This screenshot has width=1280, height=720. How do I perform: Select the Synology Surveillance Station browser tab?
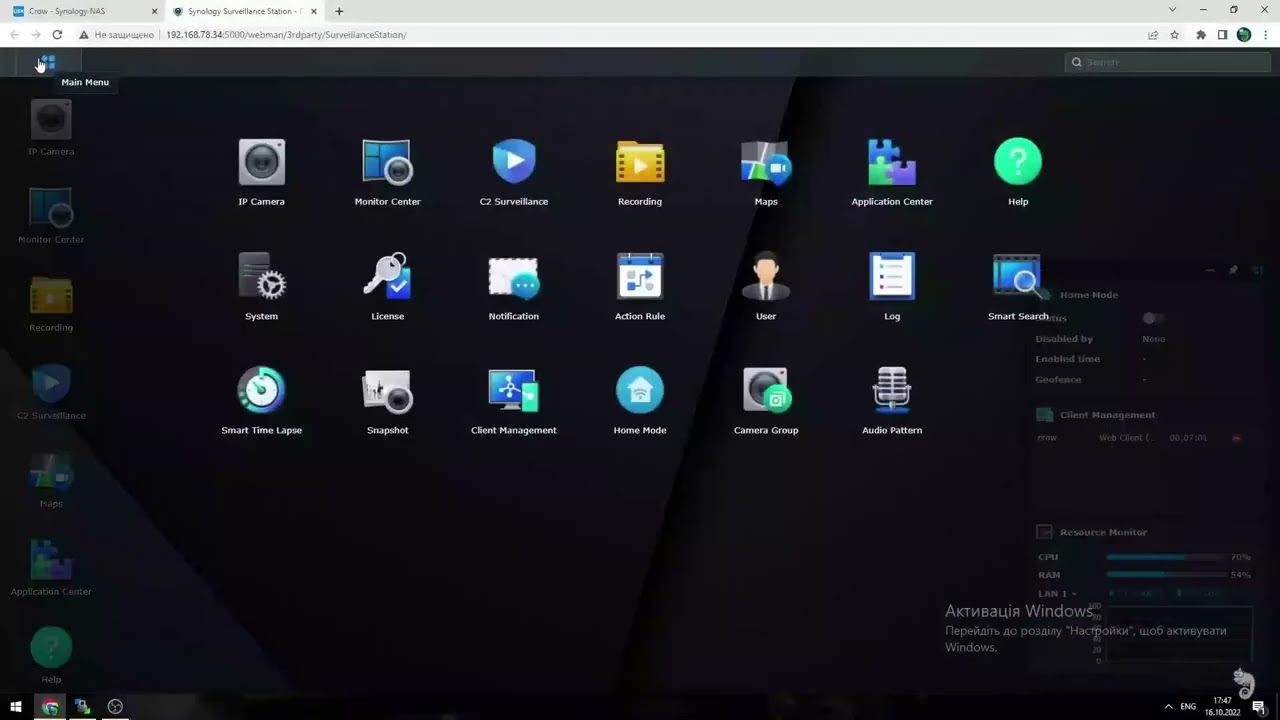(244, 11)
